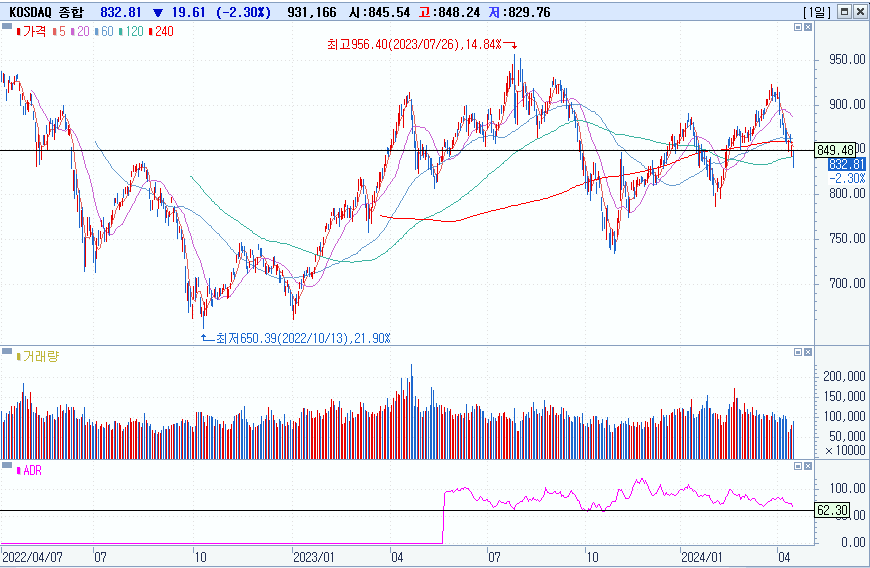Click the 700.00 price axis label
The width and height of the screenshot is (870, 568).
coord(847,283)
